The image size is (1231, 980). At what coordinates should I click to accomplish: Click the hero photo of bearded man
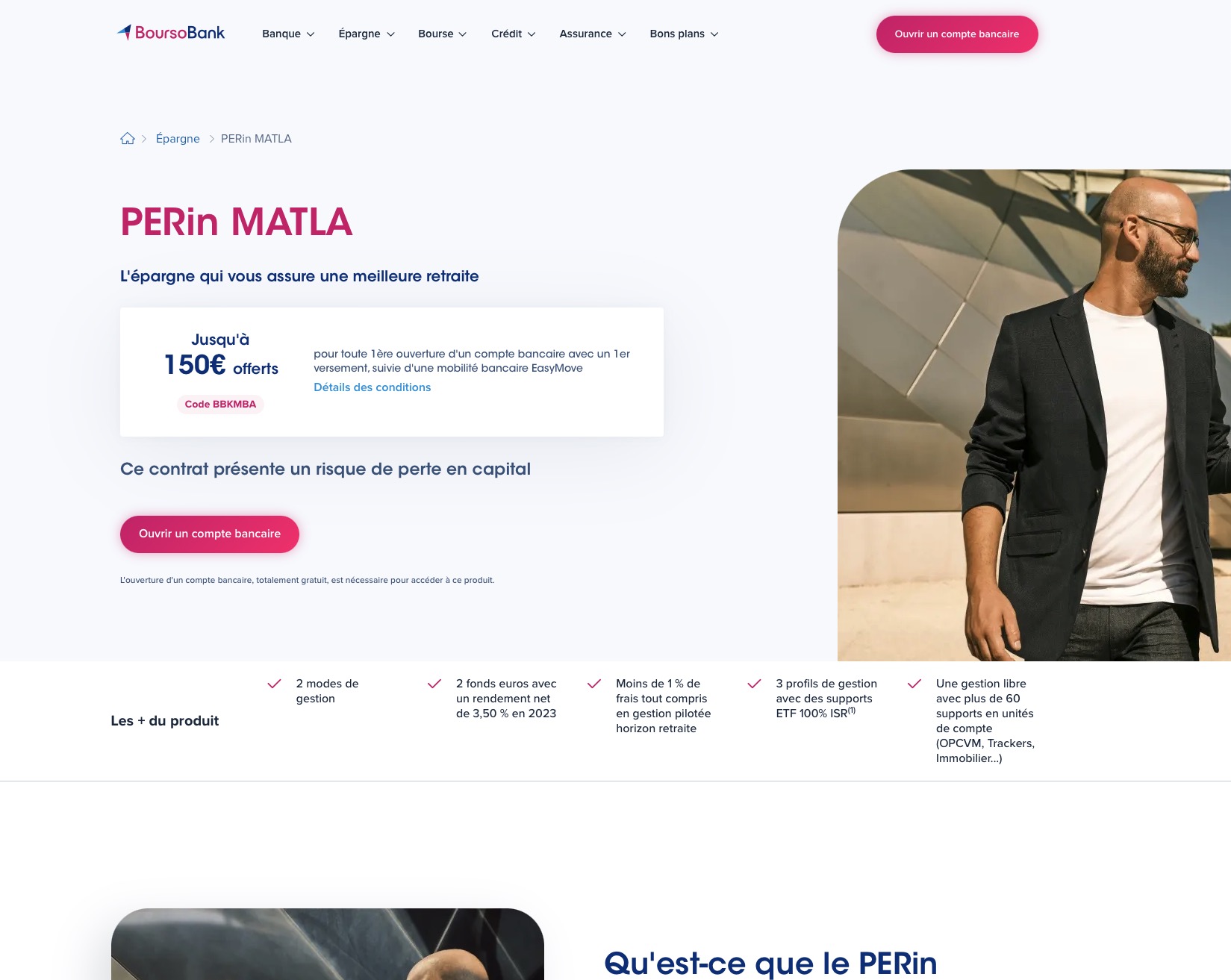1034,415
